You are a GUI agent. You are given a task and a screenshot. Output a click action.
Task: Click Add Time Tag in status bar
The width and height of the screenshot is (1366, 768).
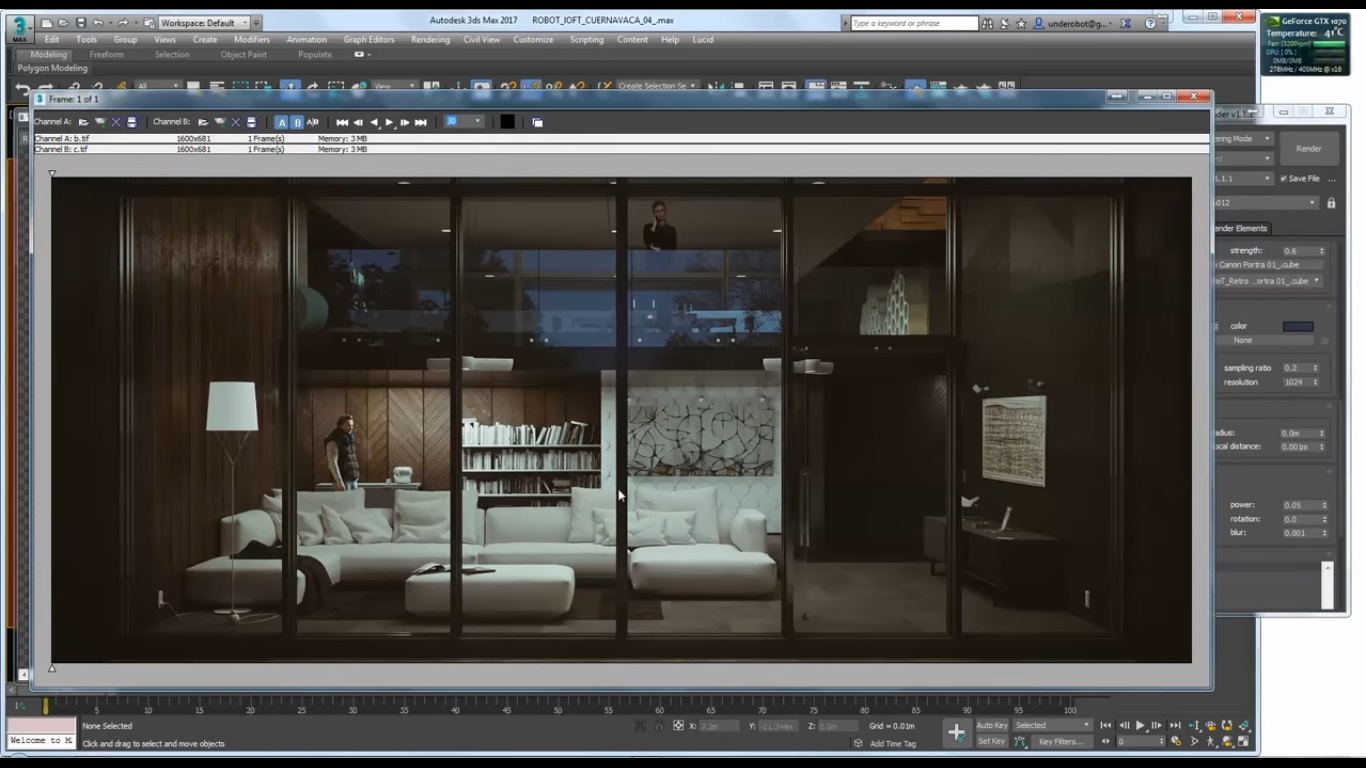coord(893,744)
